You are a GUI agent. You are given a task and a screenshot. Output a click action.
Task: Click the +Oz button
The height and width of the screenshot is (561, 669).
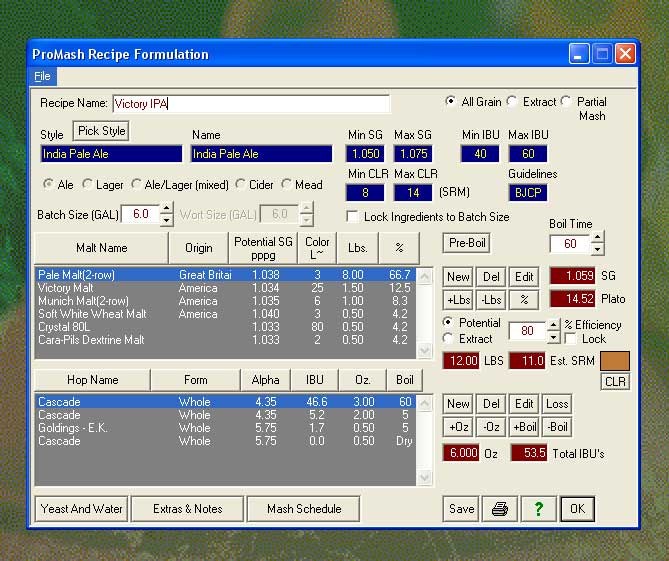pyautogui.click(x=458, y=427)
